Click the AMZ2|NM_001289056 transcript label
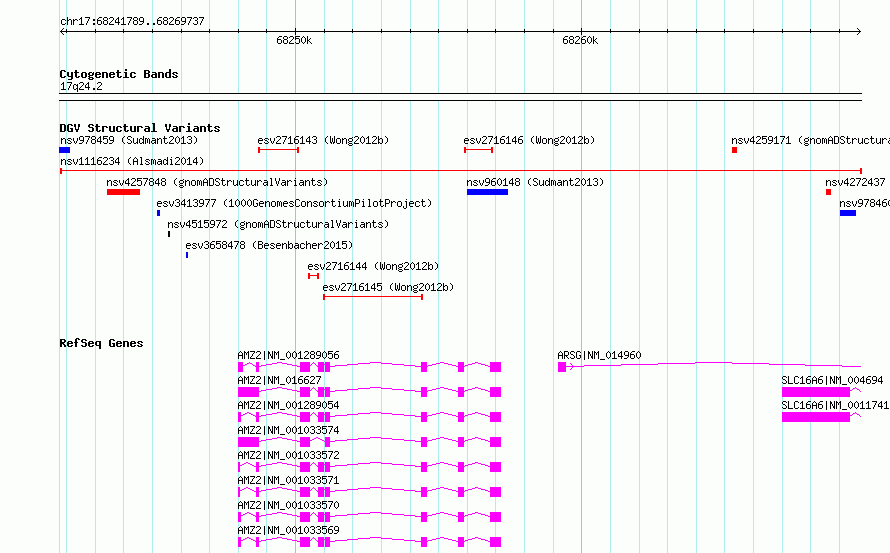 pyautogui.click(x=288, y=355)
